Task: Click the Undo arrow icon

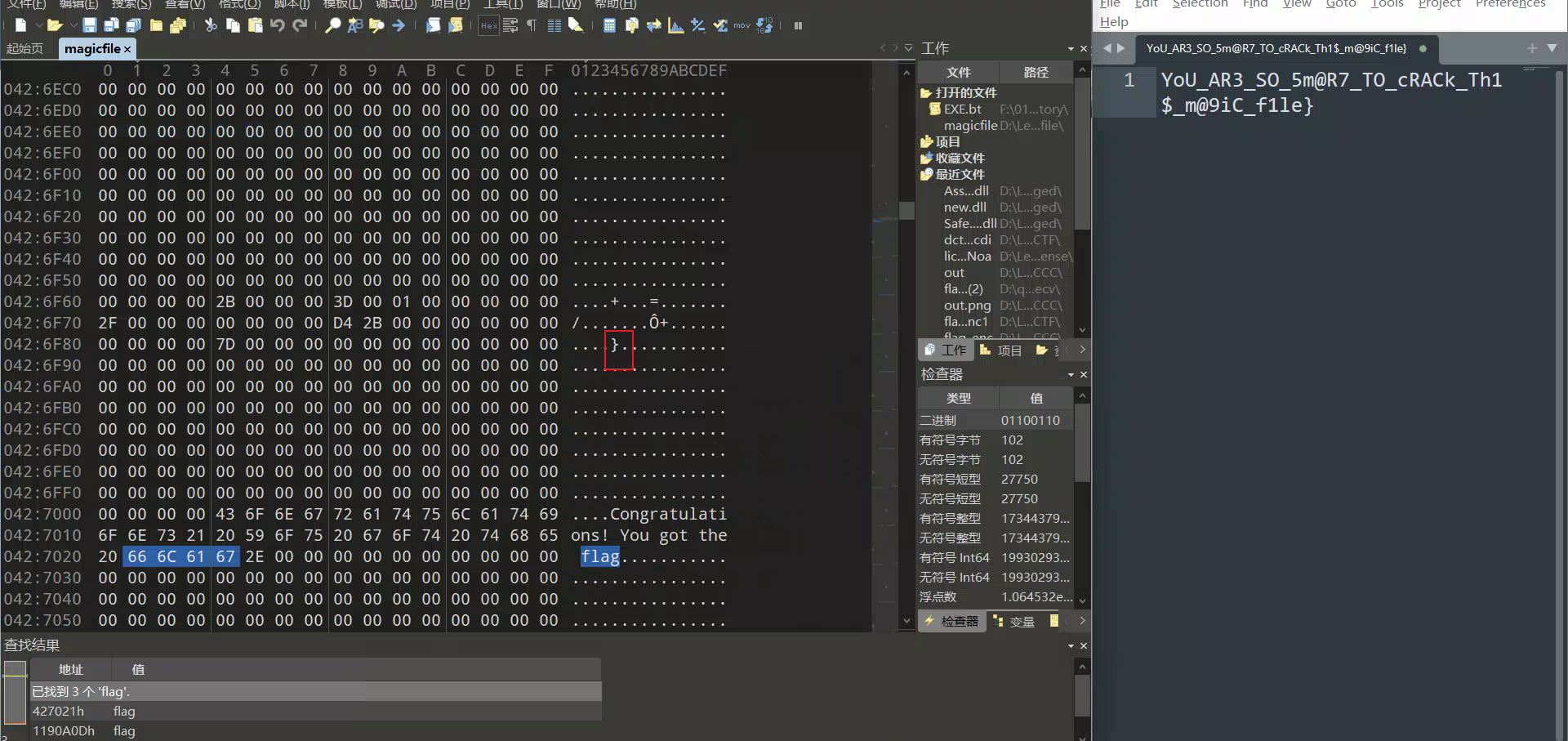Action: [x=278, y=26]
